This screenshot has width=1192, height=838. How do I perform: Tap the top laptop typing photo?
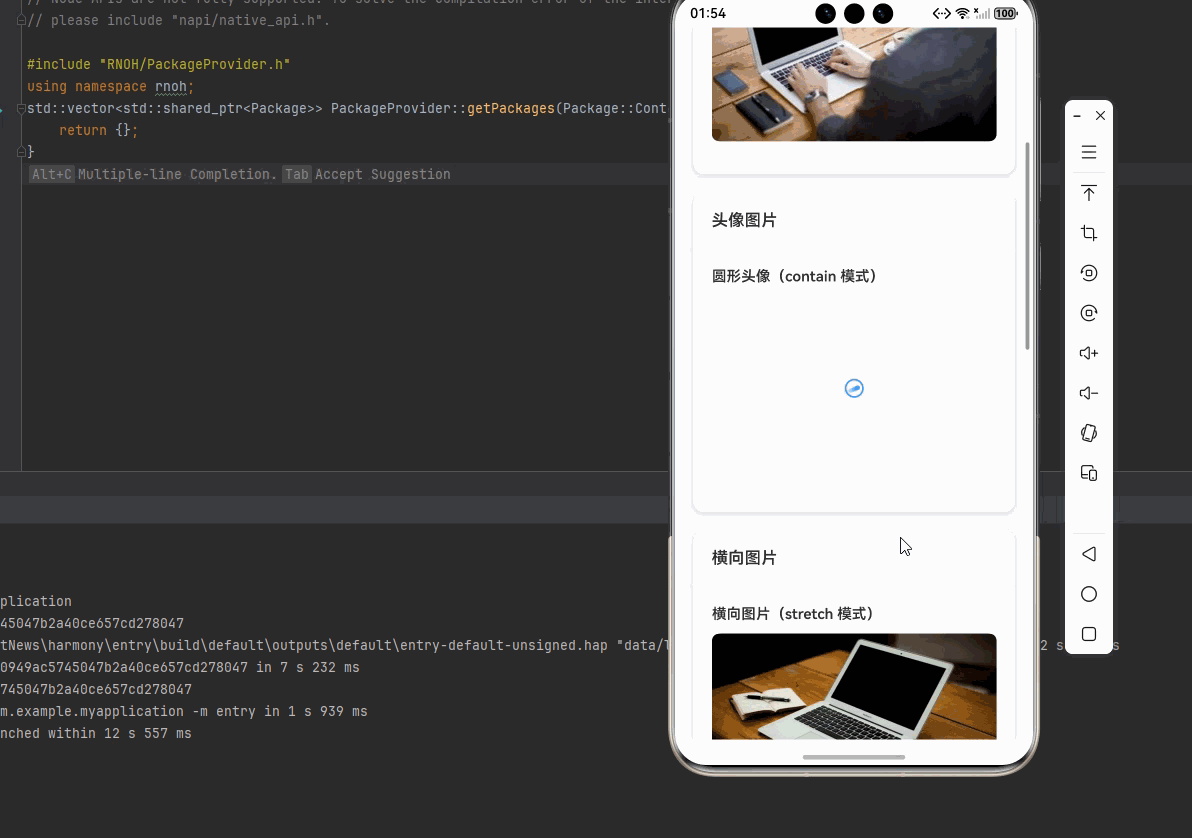click(854, 84)
